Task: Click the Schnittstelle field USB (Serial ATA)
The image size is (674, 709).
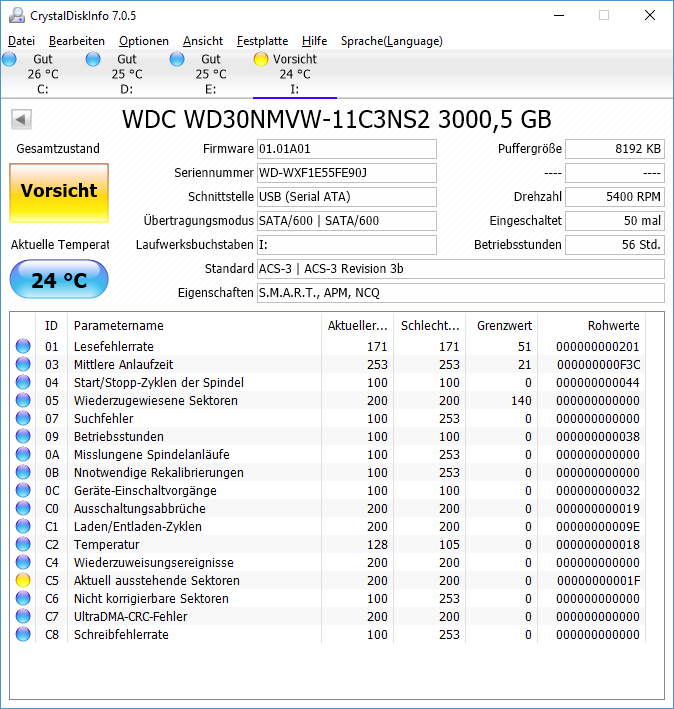Action: coord(347,197)
